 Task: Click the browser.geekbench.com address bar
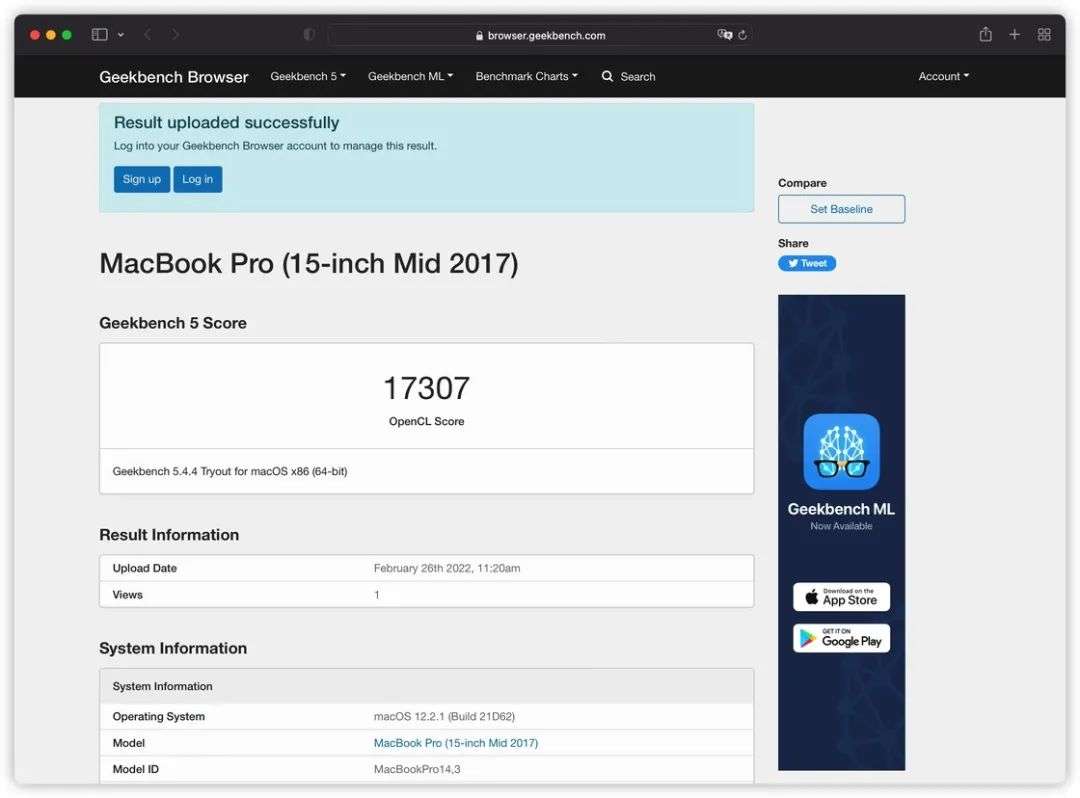[540, 35]
